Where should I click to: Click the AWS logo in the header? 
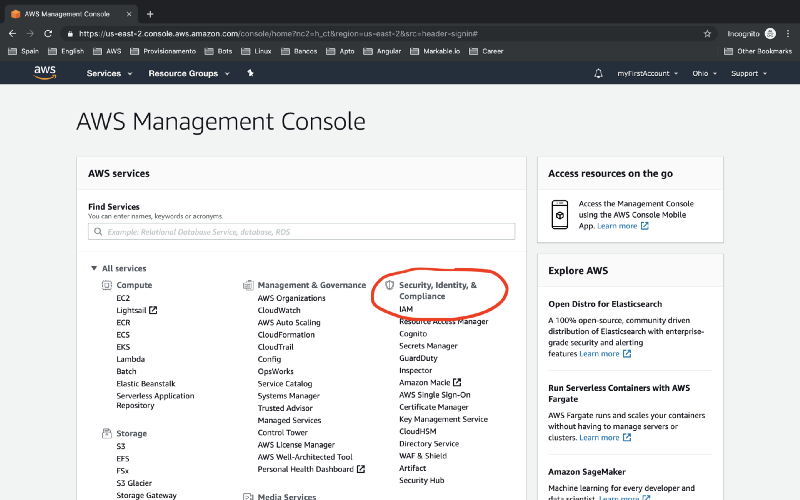coord(45,73)
